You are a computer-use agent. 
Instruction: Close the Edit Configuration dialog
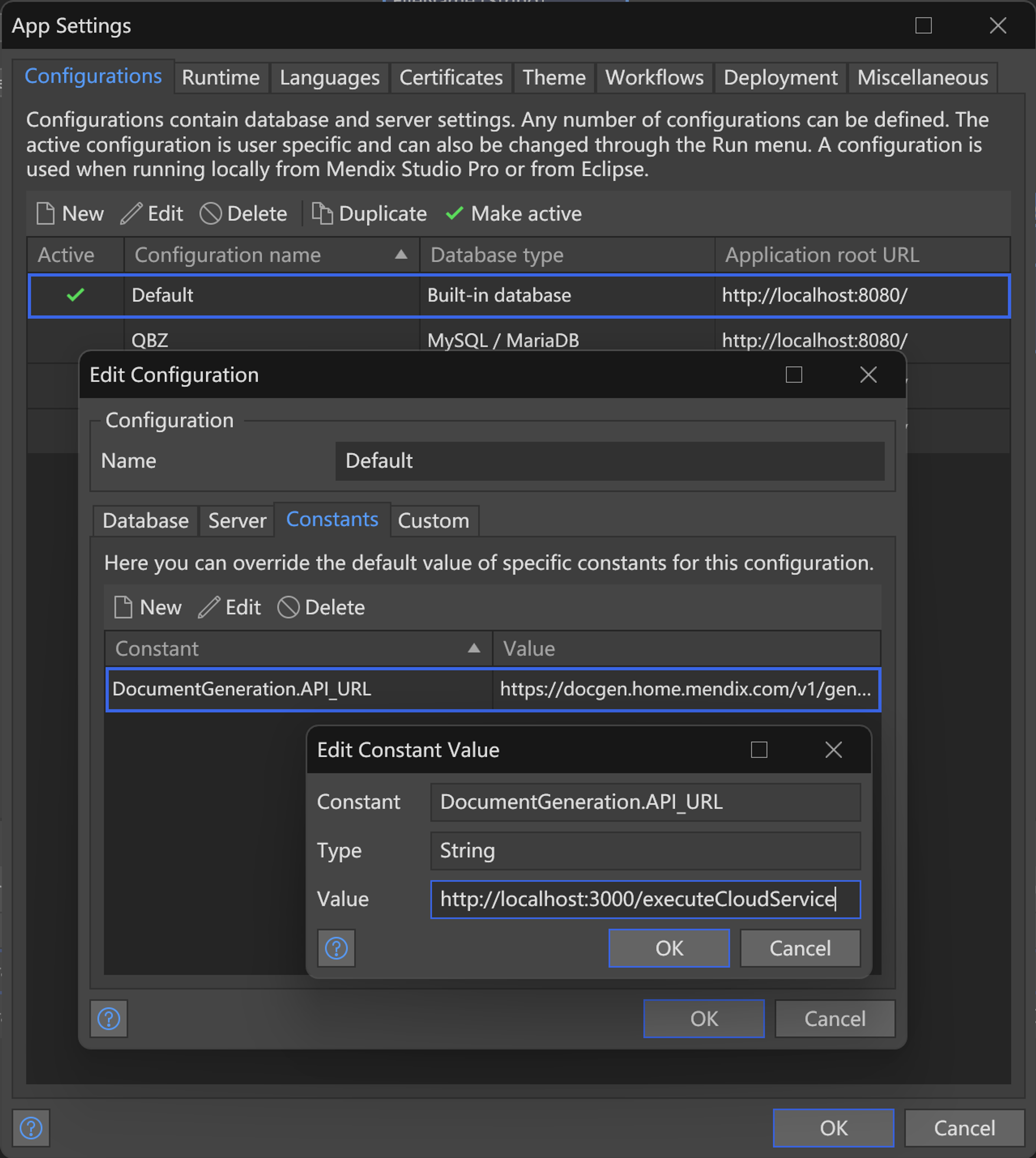coord(868,375)
